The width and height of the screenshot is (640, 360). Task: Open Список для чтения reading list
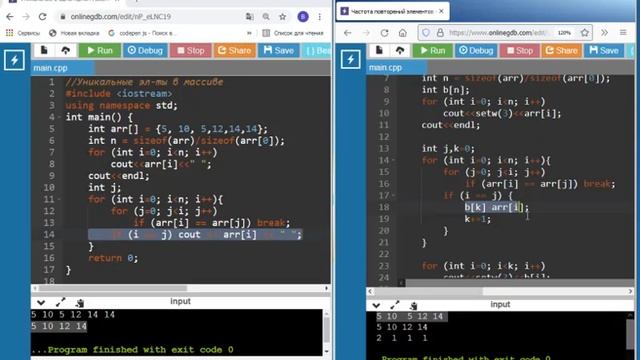tap(293, 33)
